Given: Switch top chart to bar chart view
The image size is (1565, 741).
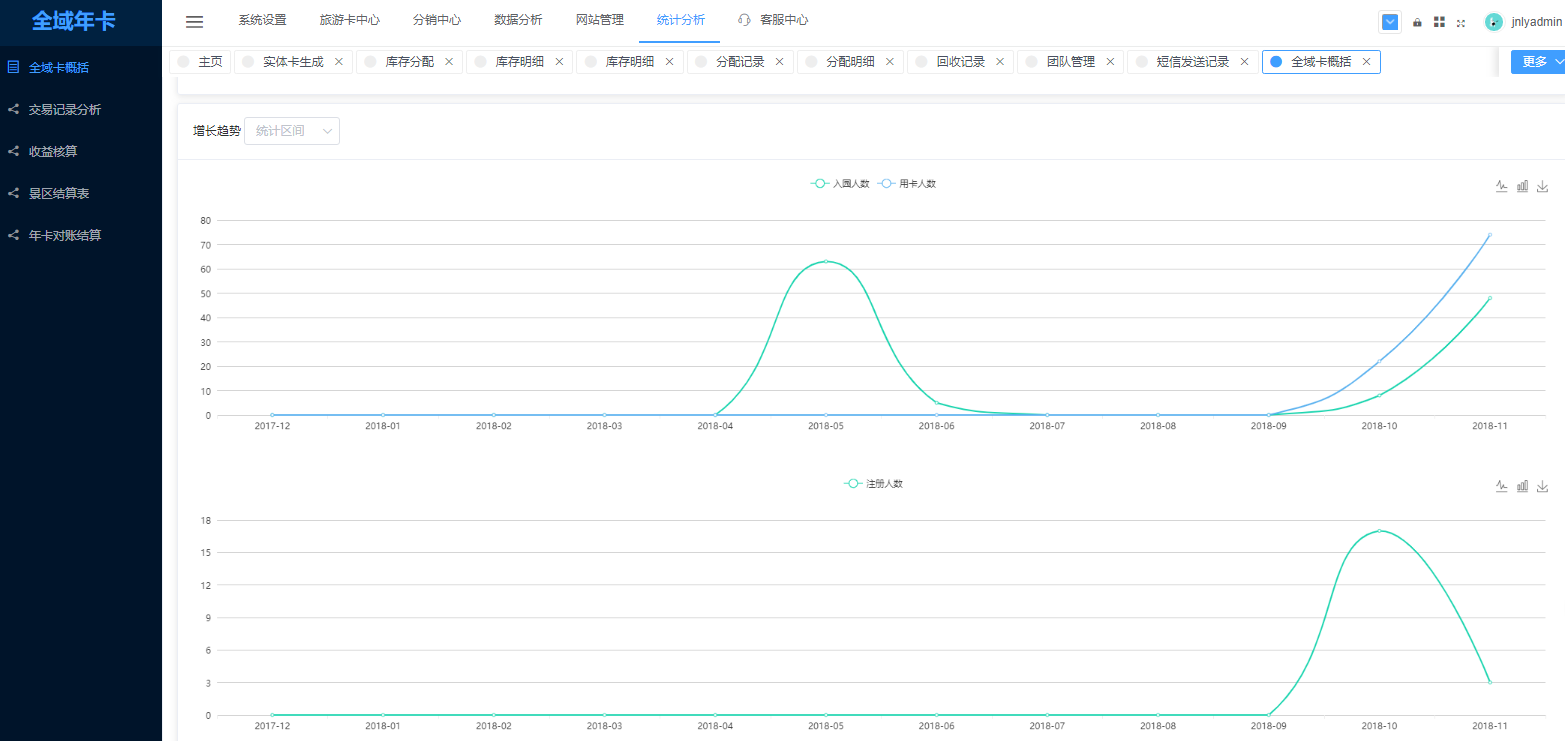Looking at the screenshot, I should [x=1522, y=186].
